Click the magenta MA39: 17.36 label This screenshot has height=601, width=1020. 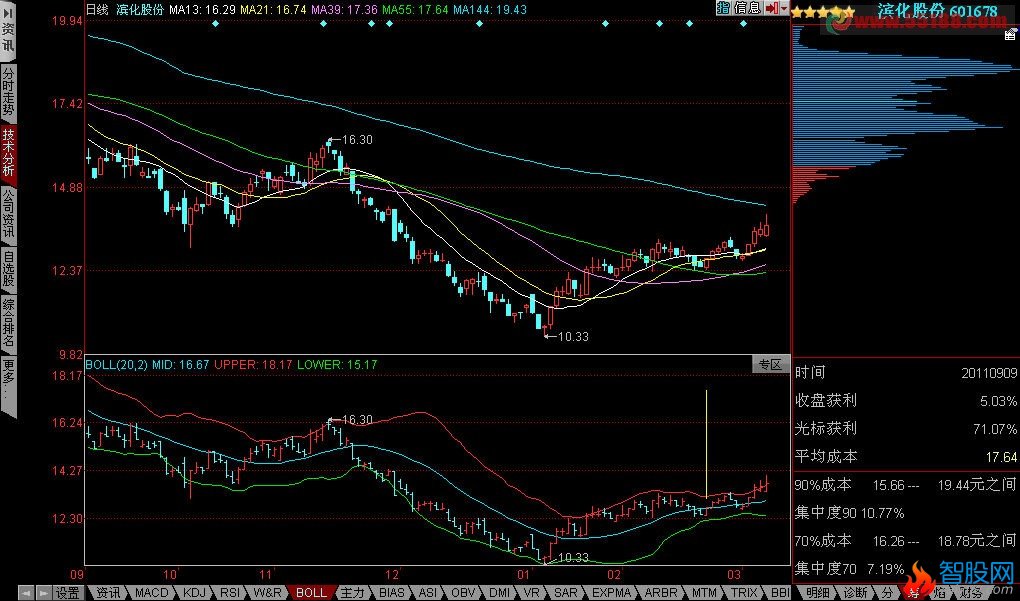coord(344,9)
